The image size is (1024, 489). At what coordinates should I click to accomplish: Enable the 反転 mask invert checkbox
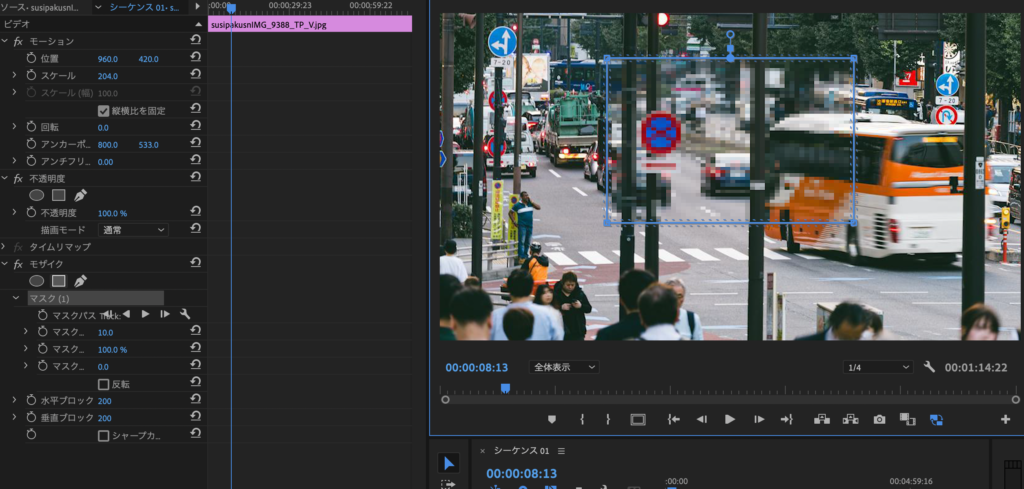coord(103,384)
